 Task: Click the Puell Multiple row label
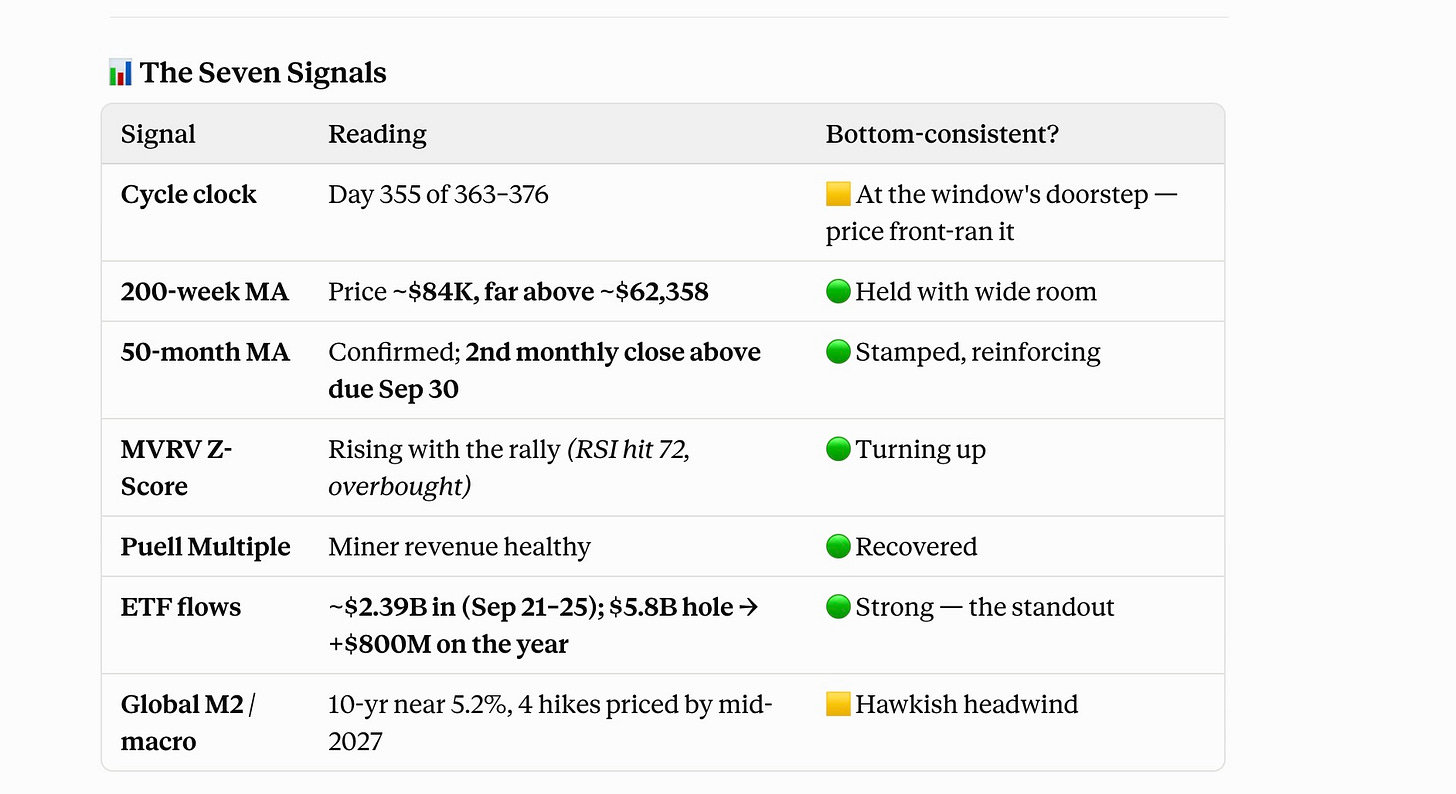point(206,547)
